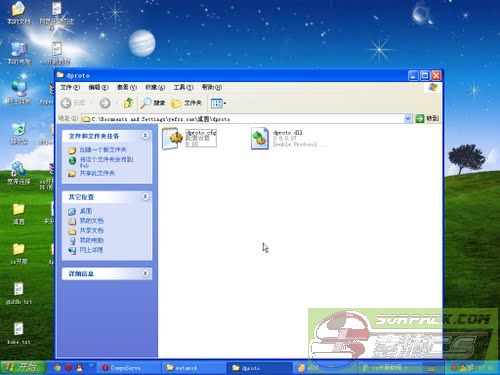Switch to CompuServe taskbar window
The width and height of the screenshot is (500, 375).
129,368
